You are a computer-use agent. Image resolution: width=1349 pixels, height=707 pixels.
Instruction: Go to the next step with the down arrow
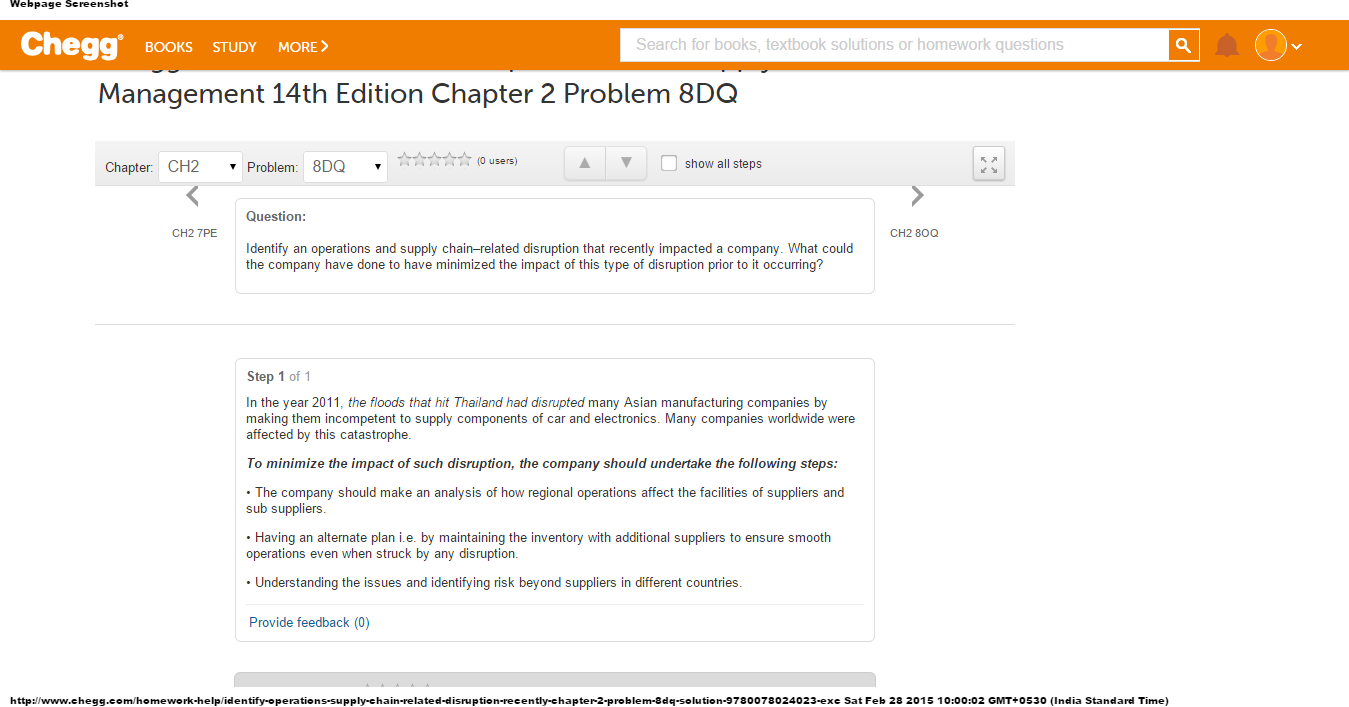tap(626, 163)
